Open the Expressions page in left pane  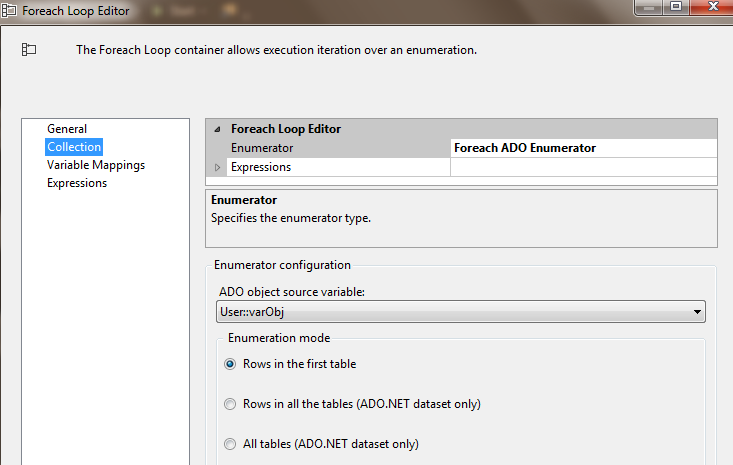77,183
